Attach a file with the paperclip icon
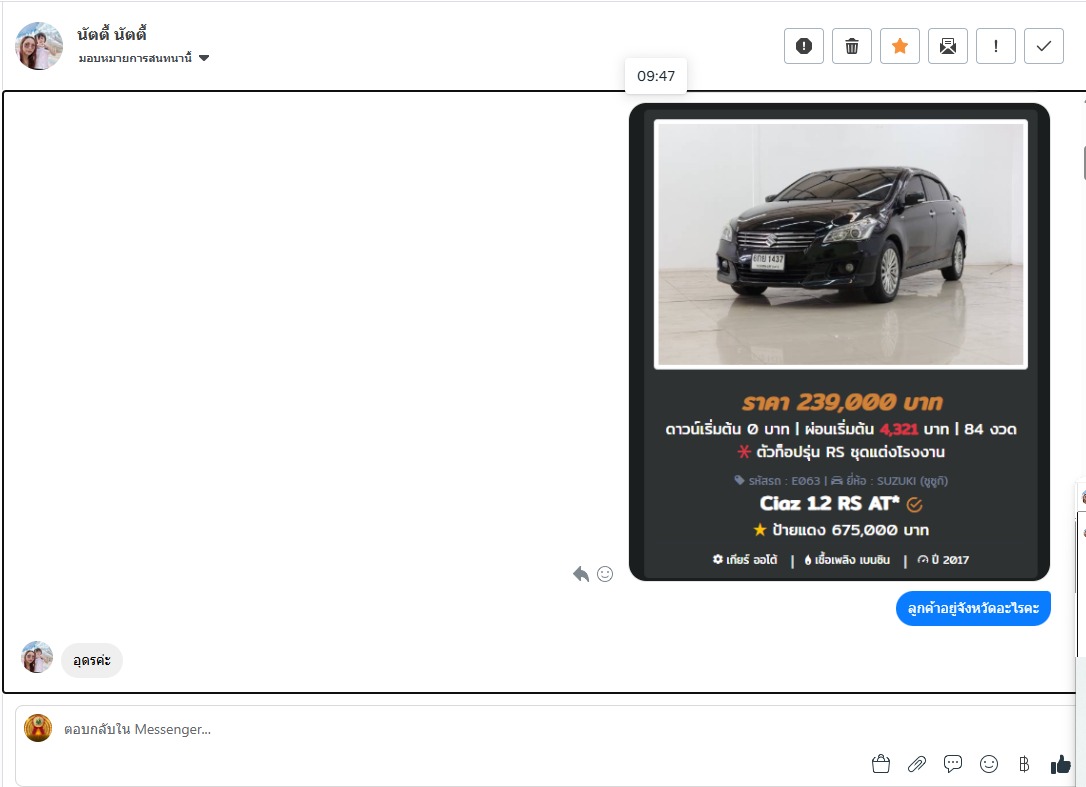This screenshot has height=787, width=1086. point(917,763)
